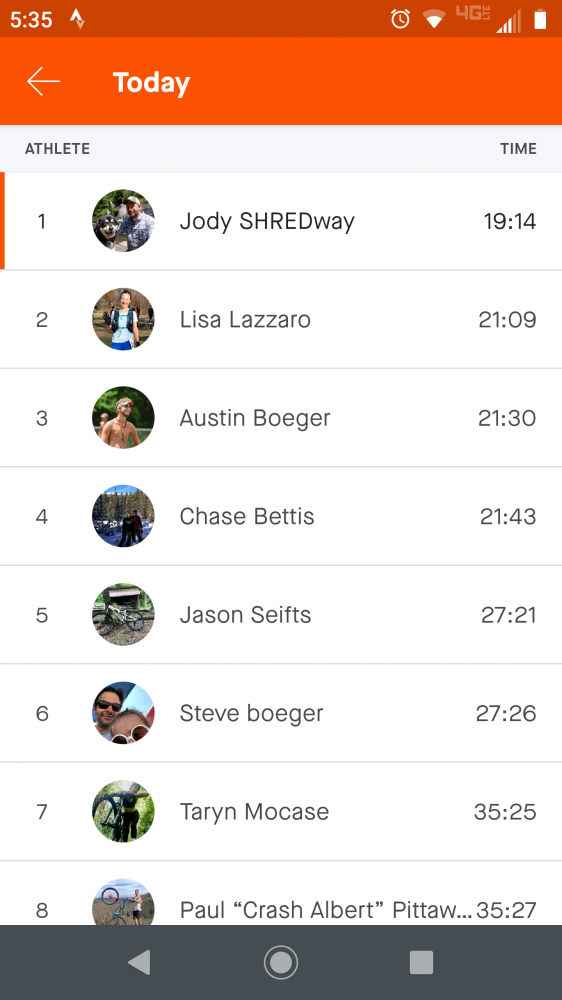The width and height of the screenshot is (562, 1000).
Task: Tap the ATHLETE column header
Action: coord(57,149)
